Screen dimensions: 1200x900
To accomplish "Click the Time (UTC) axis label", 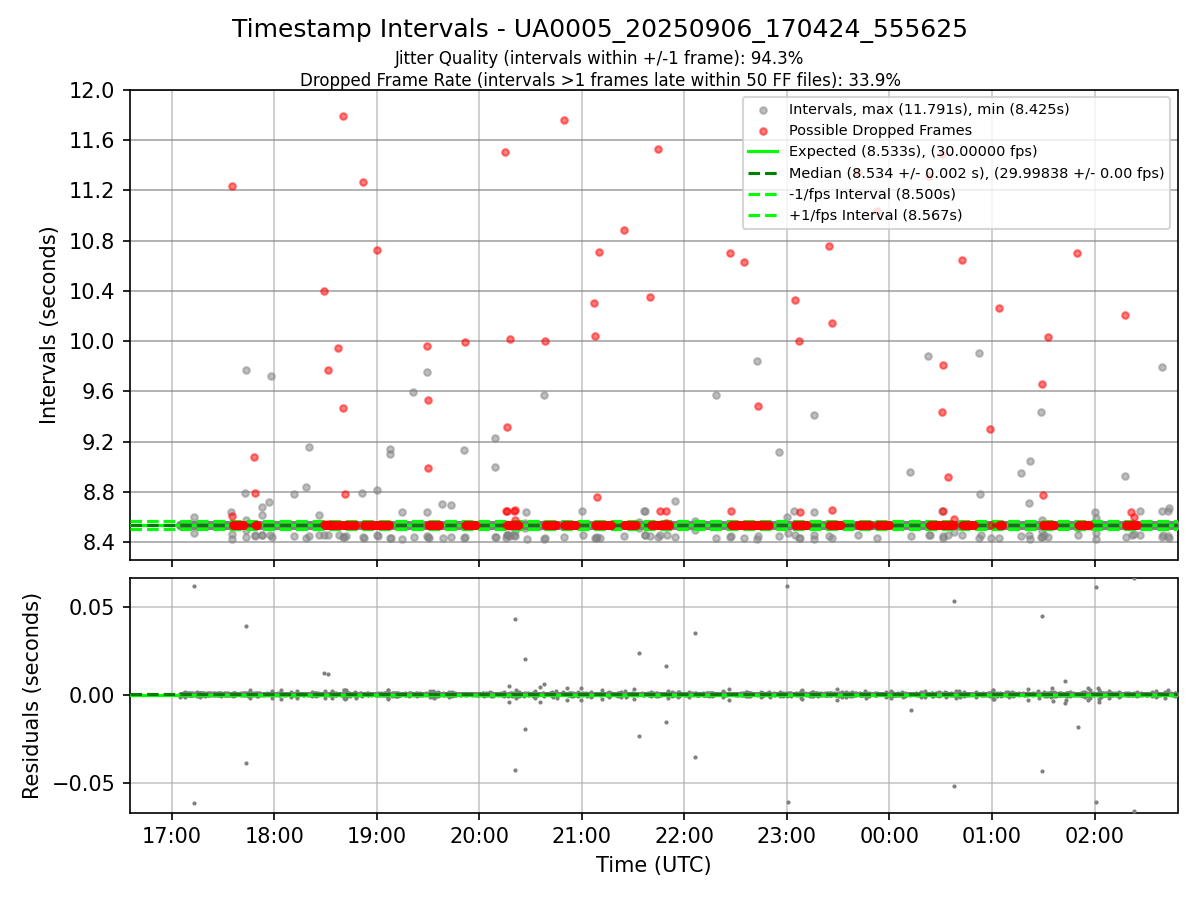I will point(653,865).
